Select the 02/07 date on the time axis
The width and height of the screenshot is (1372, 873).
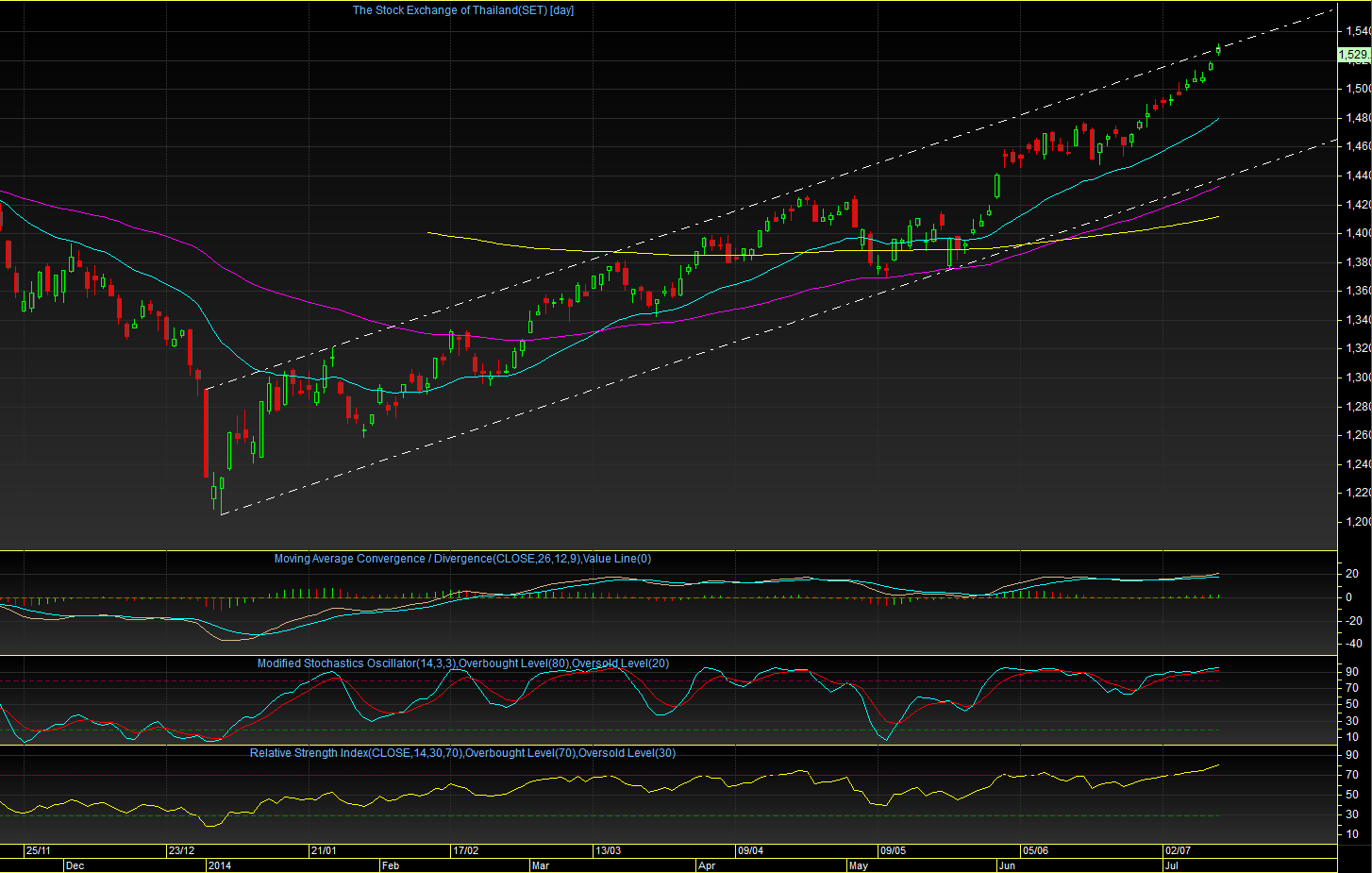pos(1178,850)
